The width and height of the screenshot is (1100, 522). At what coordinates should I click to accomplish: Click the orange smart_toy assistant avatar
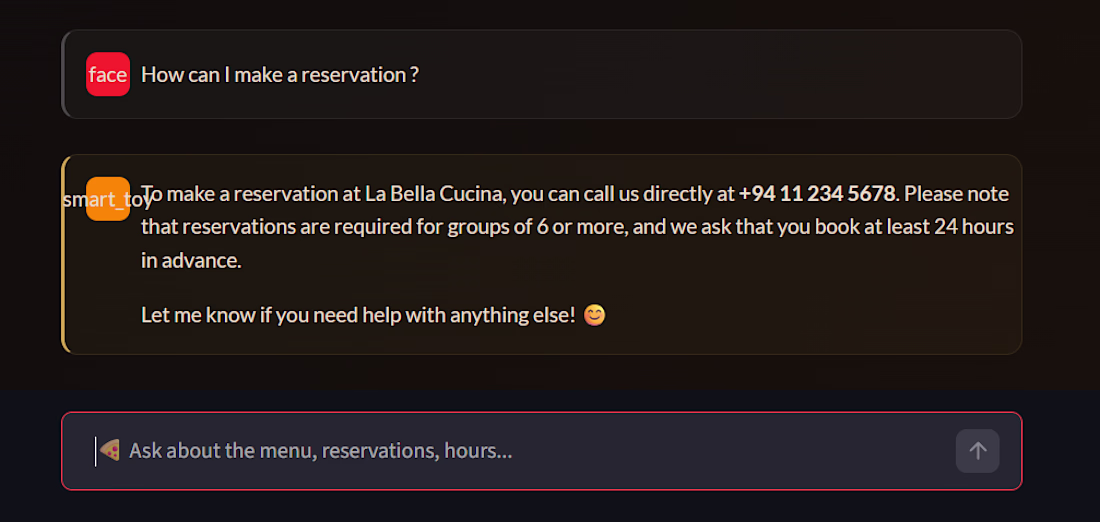108,199
